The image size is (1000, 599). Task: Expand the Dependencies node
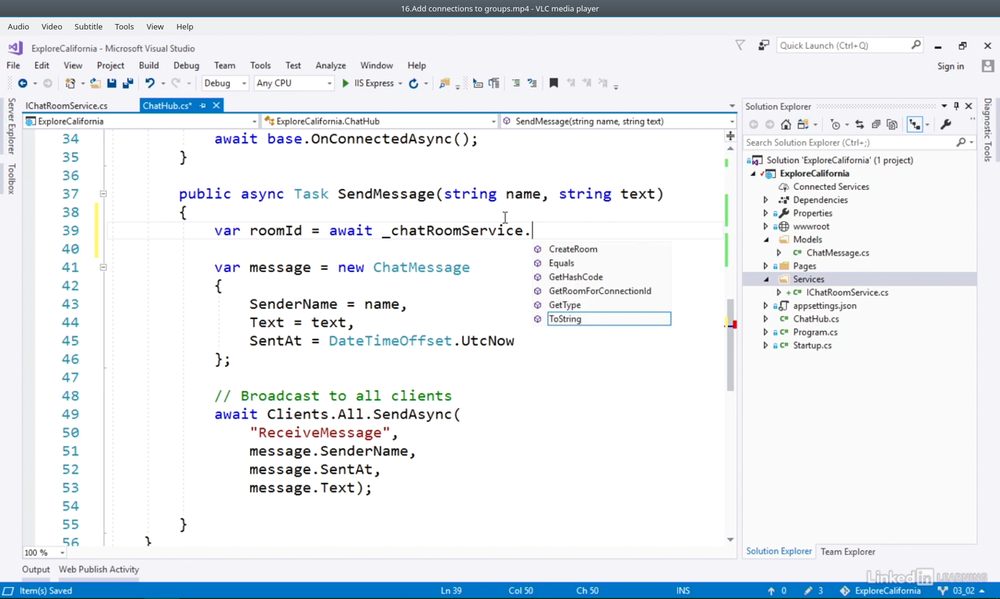(766, 200)
